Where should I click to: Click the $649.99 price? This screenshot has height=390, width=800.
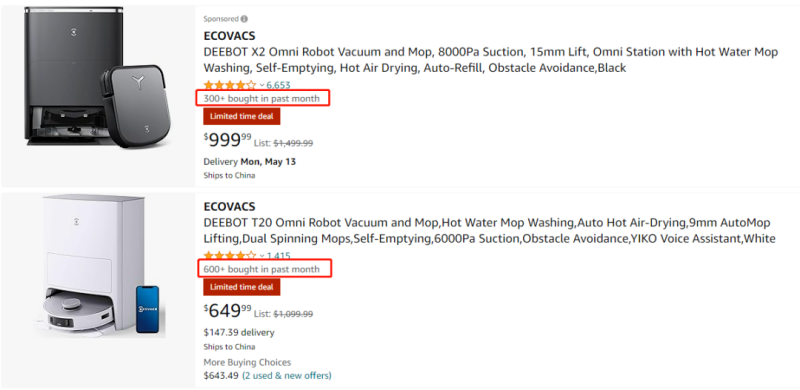click(228, 310)
